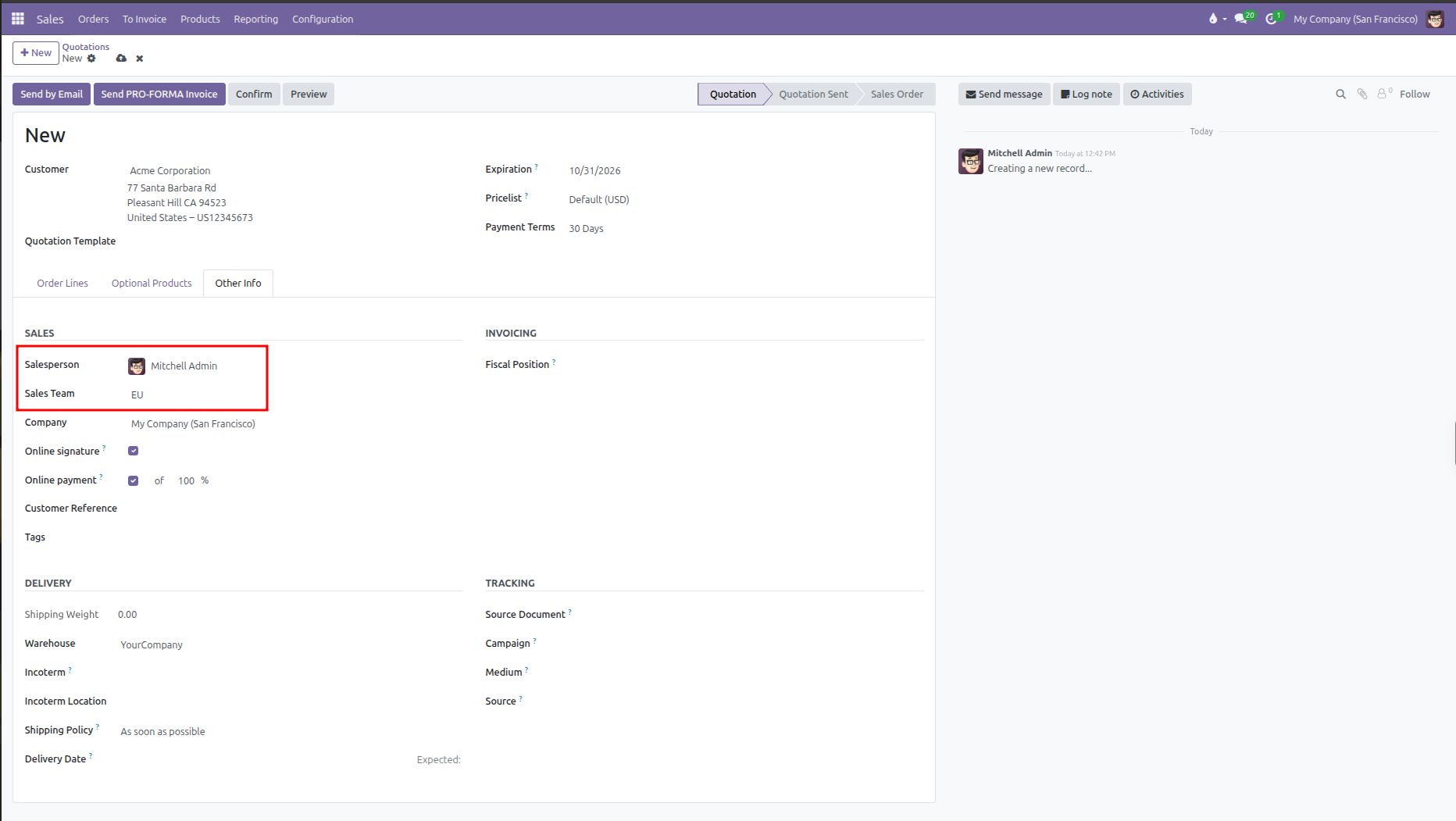Toggle the Online signature checkbox
1456x821 pixels.
[134, 451]
